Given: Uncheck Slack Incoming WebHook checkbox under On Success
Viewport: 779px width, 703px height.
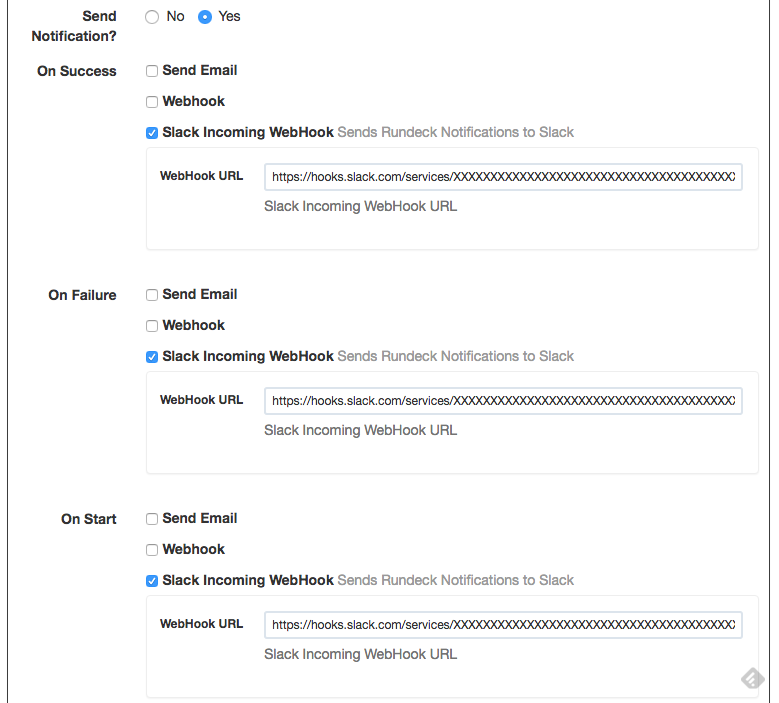Looking at the screenshot, I should click(x=152, y=133).
